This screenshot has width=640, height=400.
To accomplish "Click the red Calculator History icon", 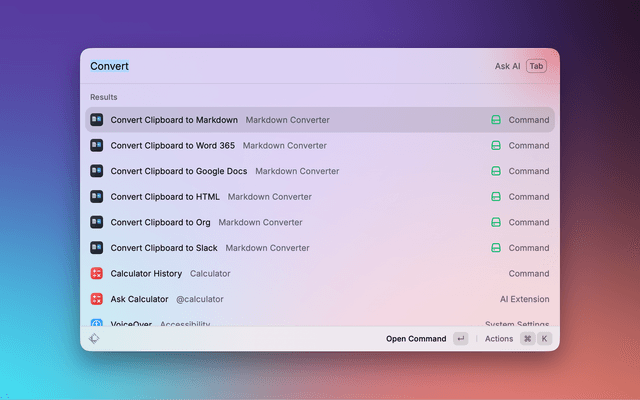I will point(97,273).
